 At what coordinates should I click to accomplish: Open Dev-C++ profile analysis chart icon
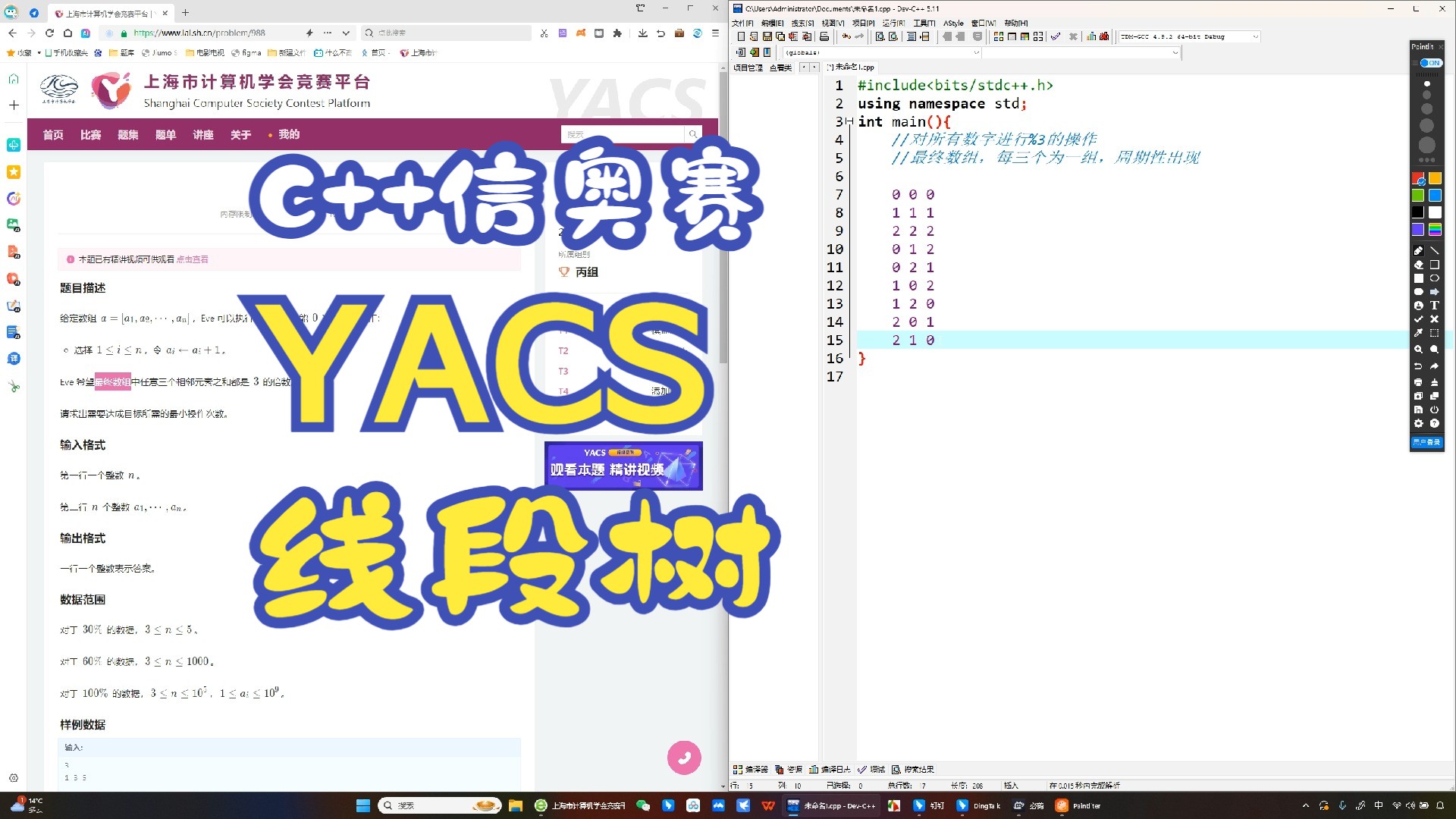click(x=1090, y=36)
